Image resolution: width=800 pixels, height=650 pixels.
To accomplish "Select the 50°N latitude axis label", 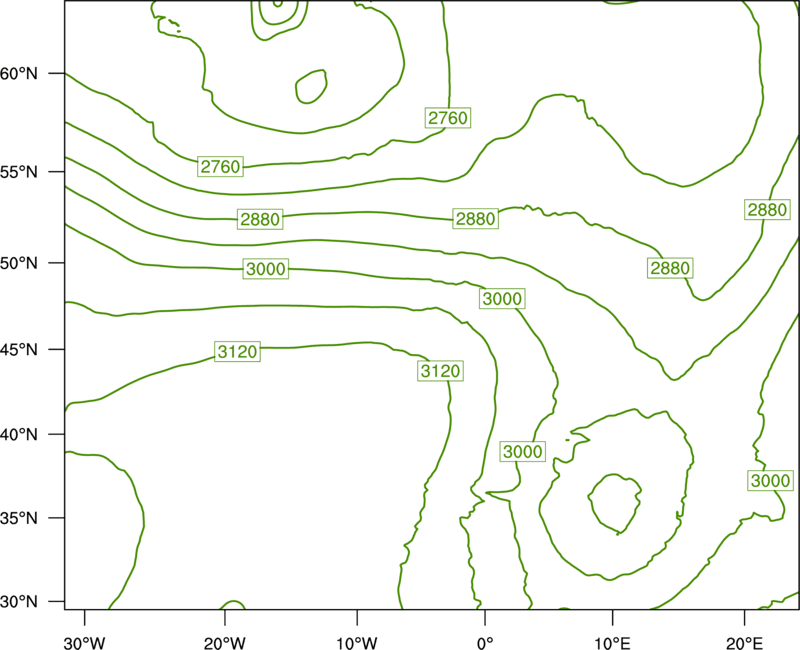I will 19,263.
